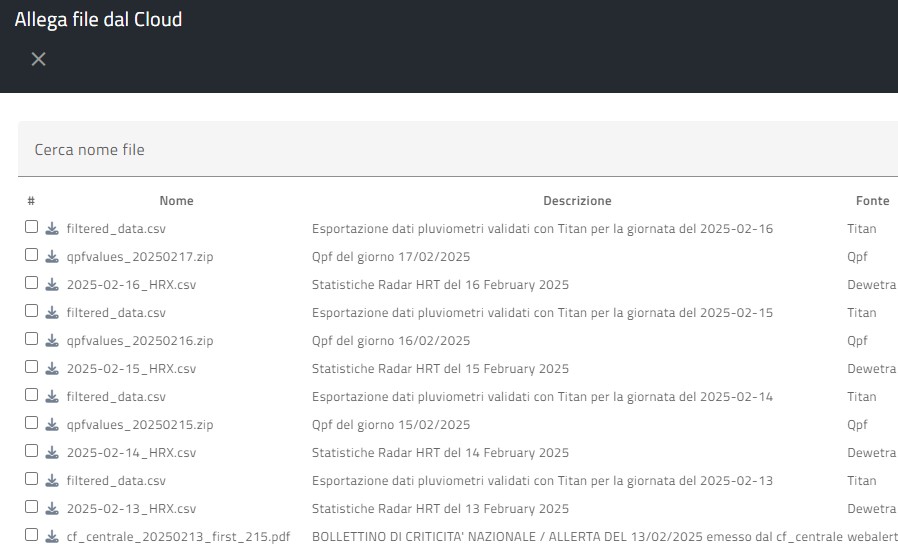The image size is (898, 547).
Task: Click the qpfvalues_20250216.zip file name
Action: tap(140, 341)
